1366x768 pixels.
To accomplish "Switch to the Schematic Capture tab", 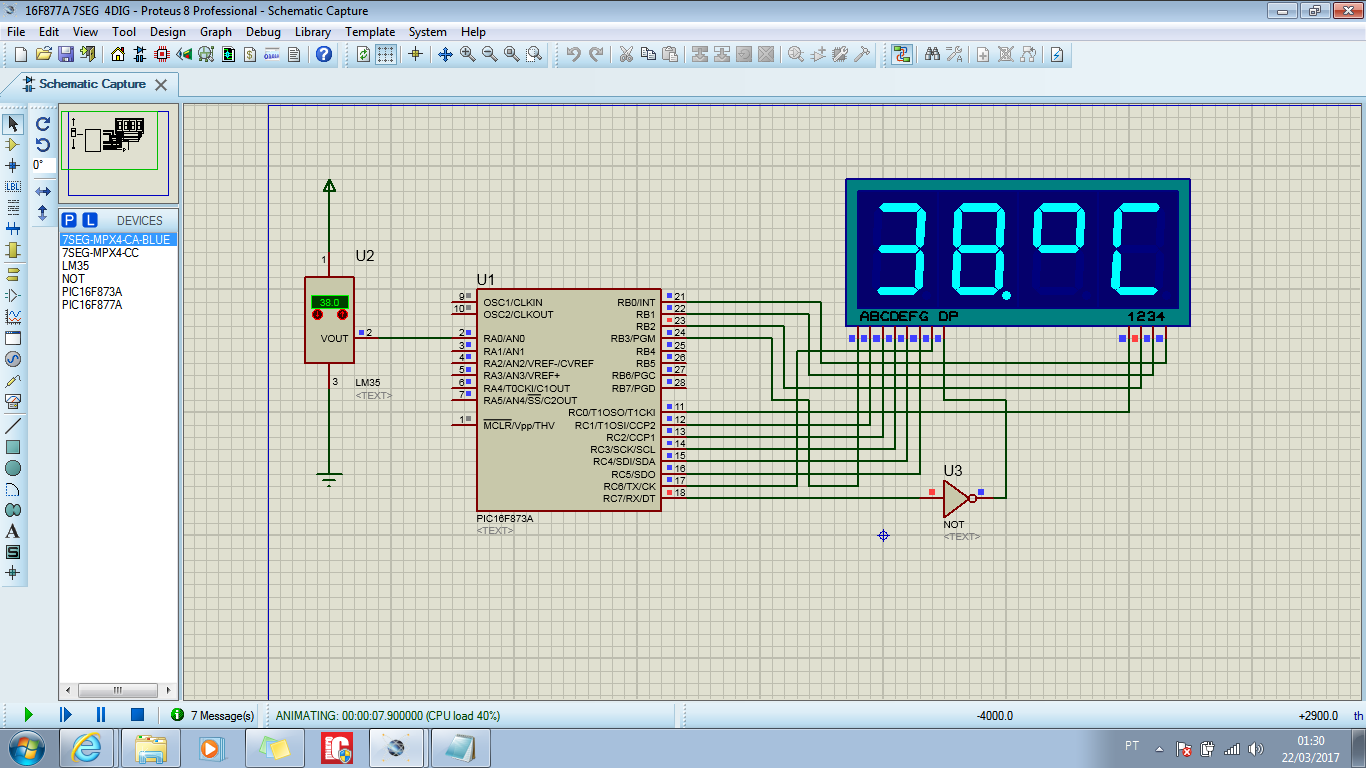I will [91, 84].
